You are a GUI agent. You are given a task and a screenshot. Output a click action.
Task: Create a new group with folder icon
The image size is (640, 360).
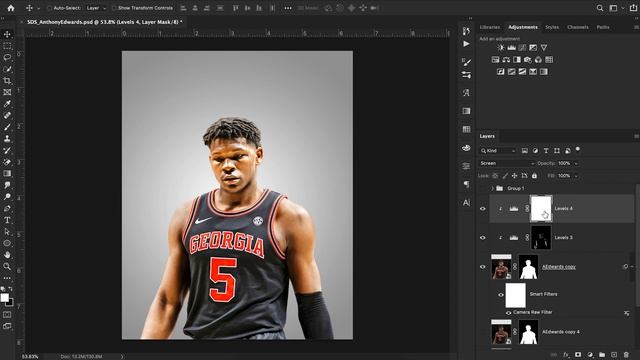click(x=602, y=355)
